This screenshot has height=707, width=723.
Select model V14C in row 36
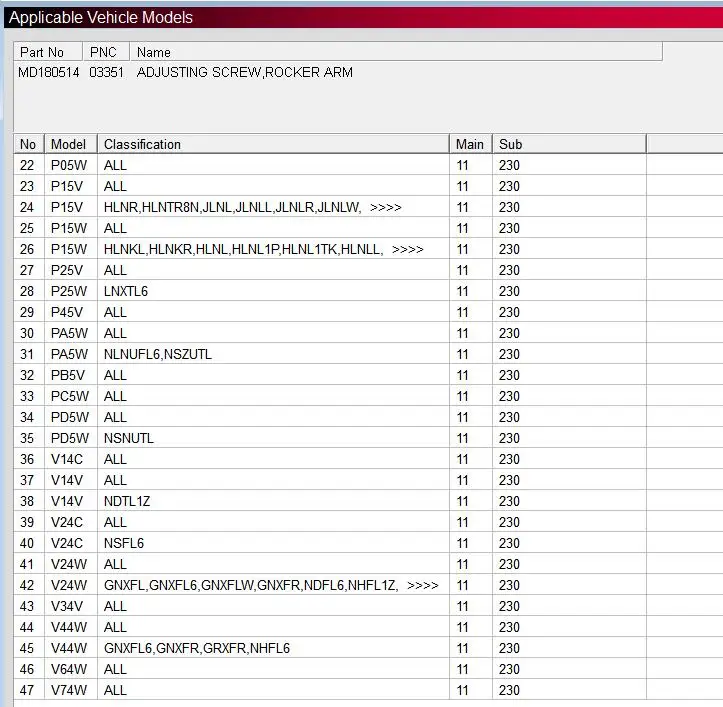67,459
